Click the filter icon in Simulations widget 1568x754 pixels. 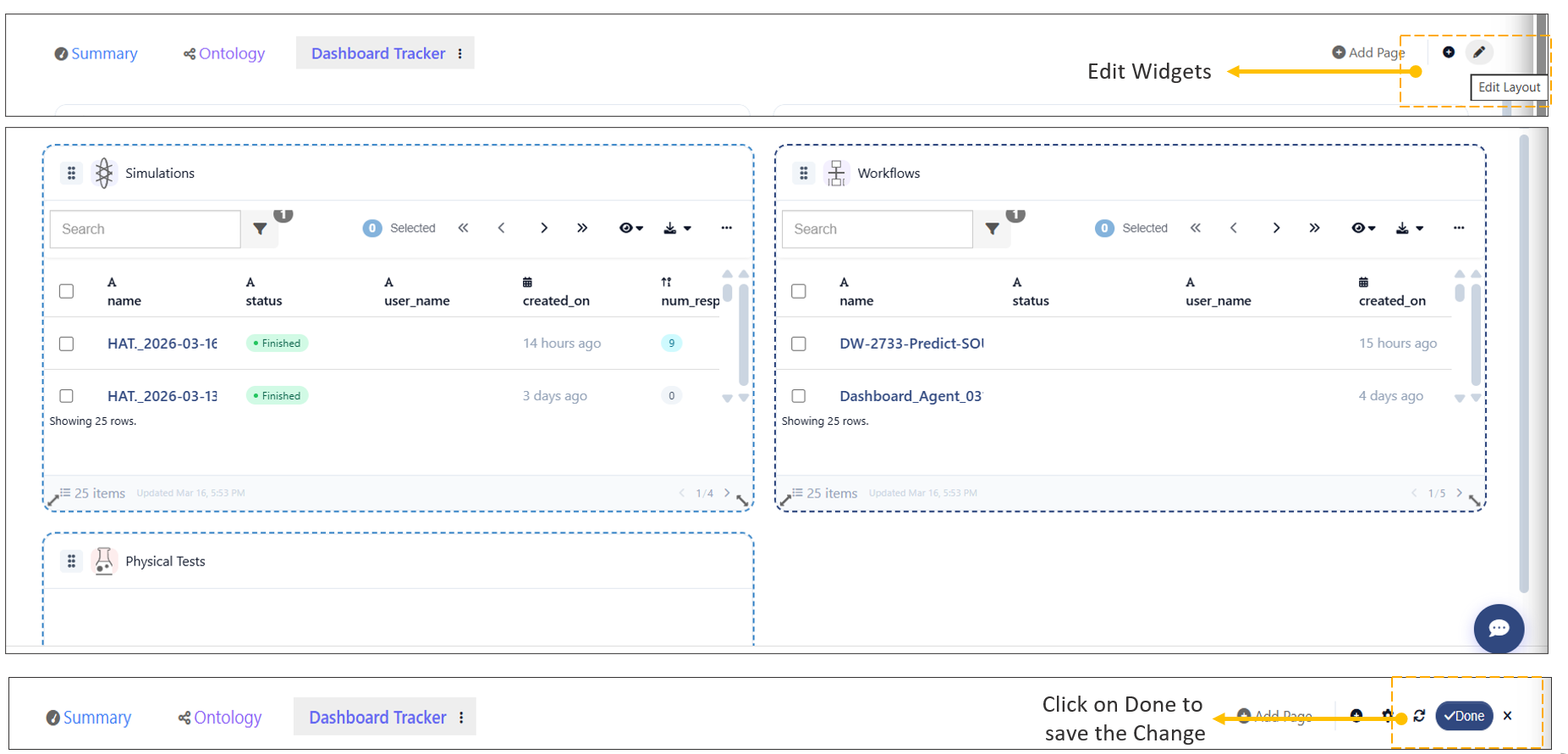tap(260, 229)
